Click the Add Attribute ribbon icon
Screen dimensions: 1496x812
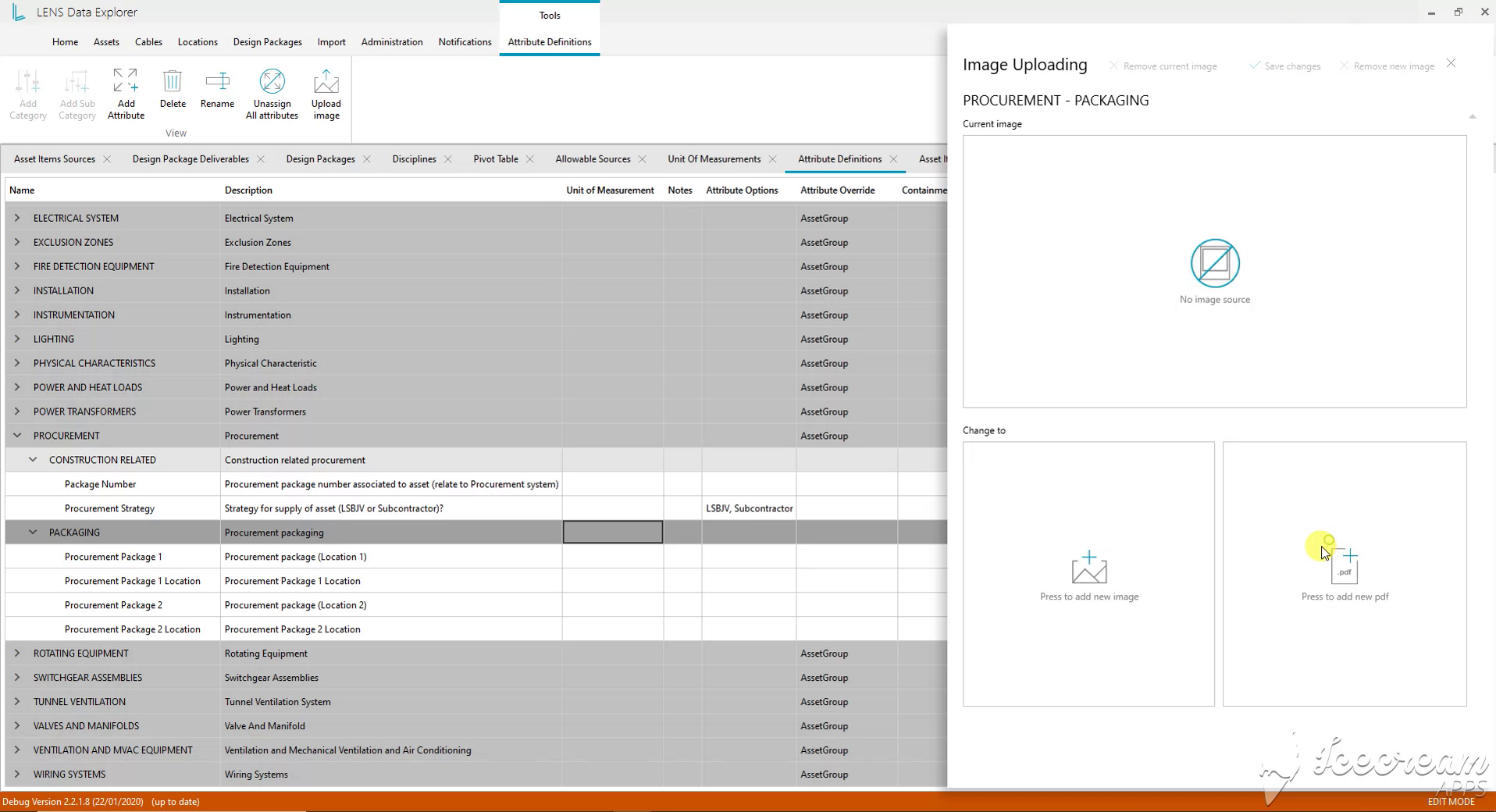click(x=126, y=81)
